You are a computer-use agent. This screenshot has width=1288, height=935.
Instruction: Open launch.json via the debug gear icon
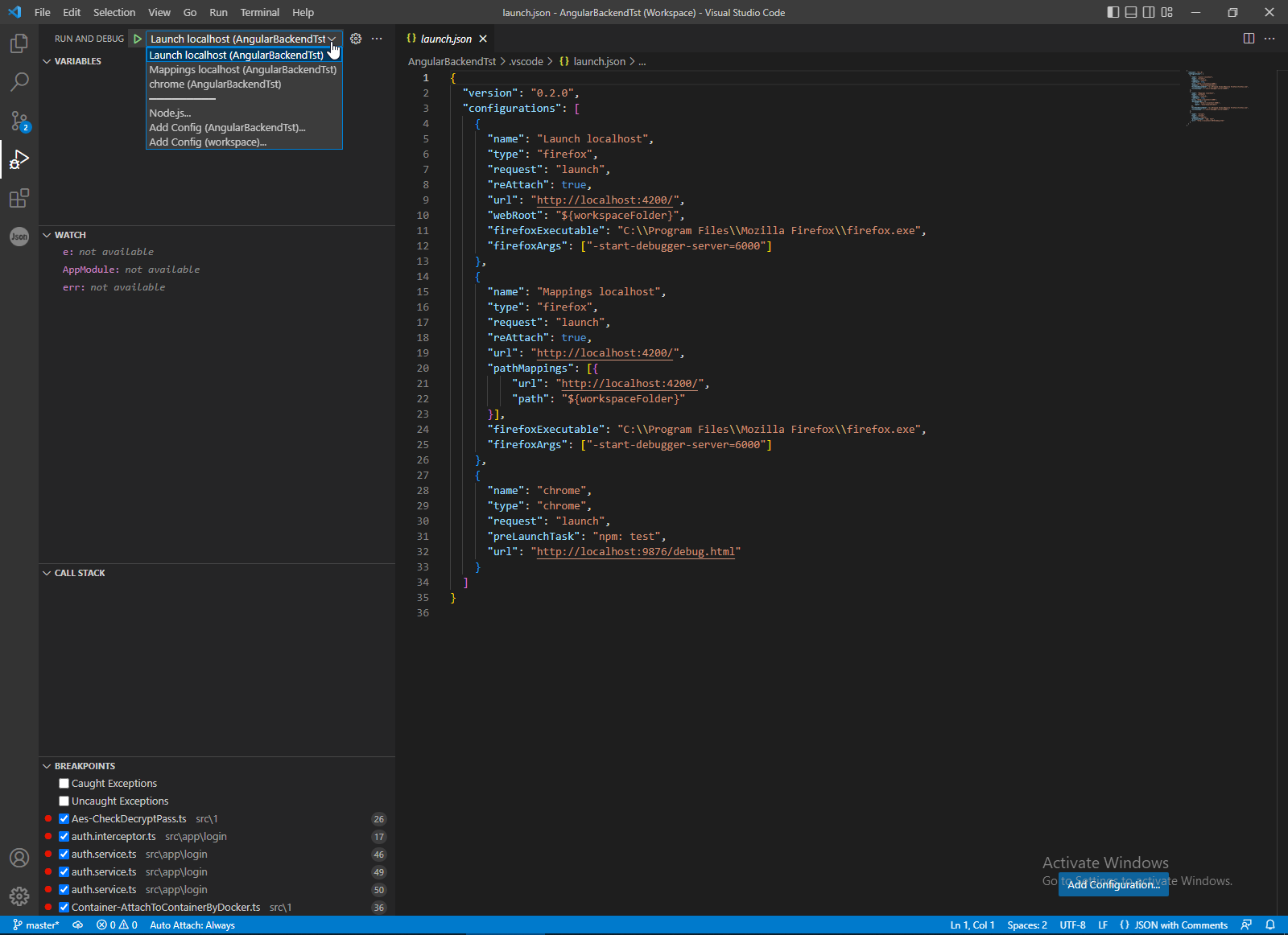(x=356, y=39)
